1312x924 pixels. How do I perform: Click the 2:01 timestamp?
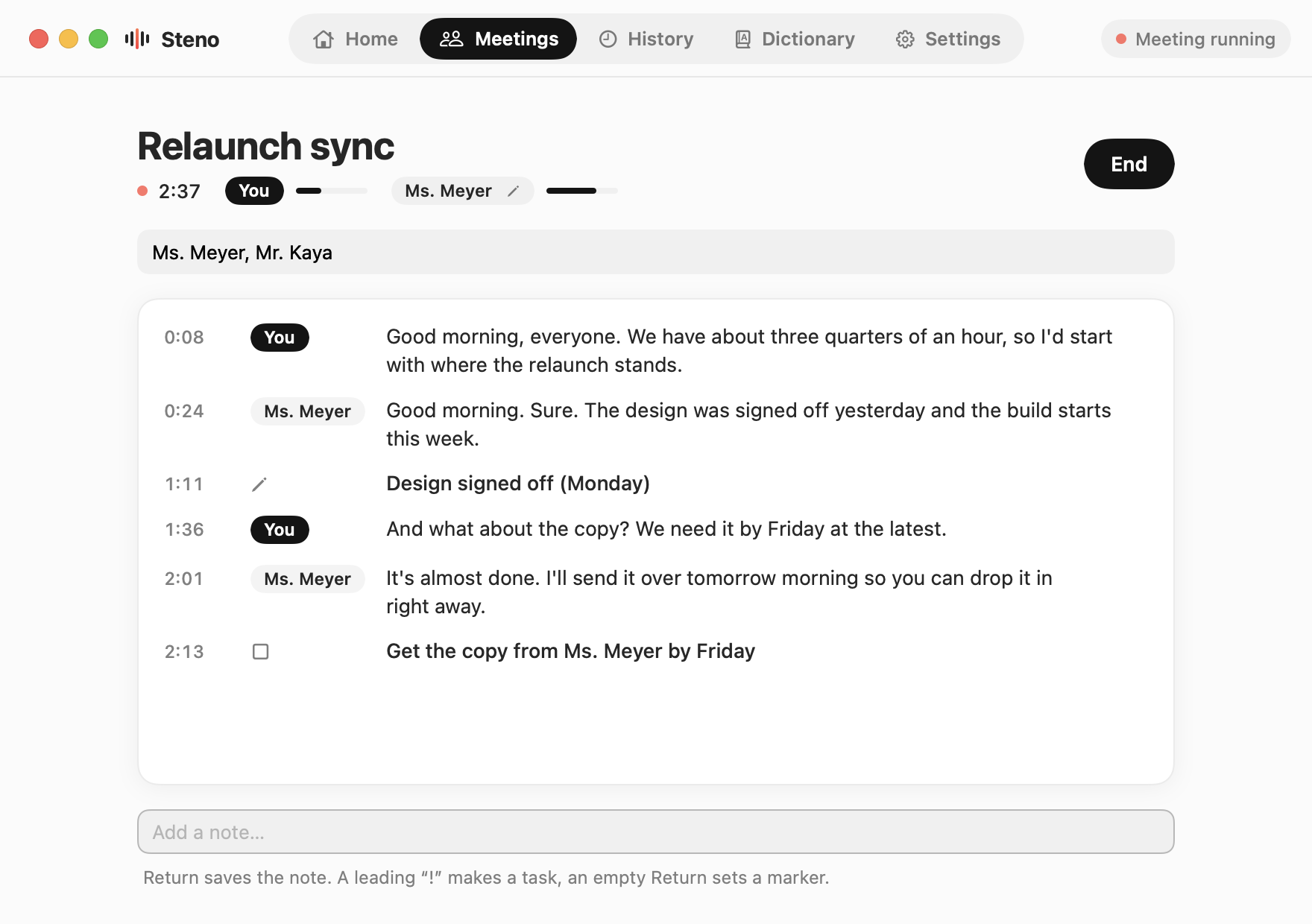[184, 579]
